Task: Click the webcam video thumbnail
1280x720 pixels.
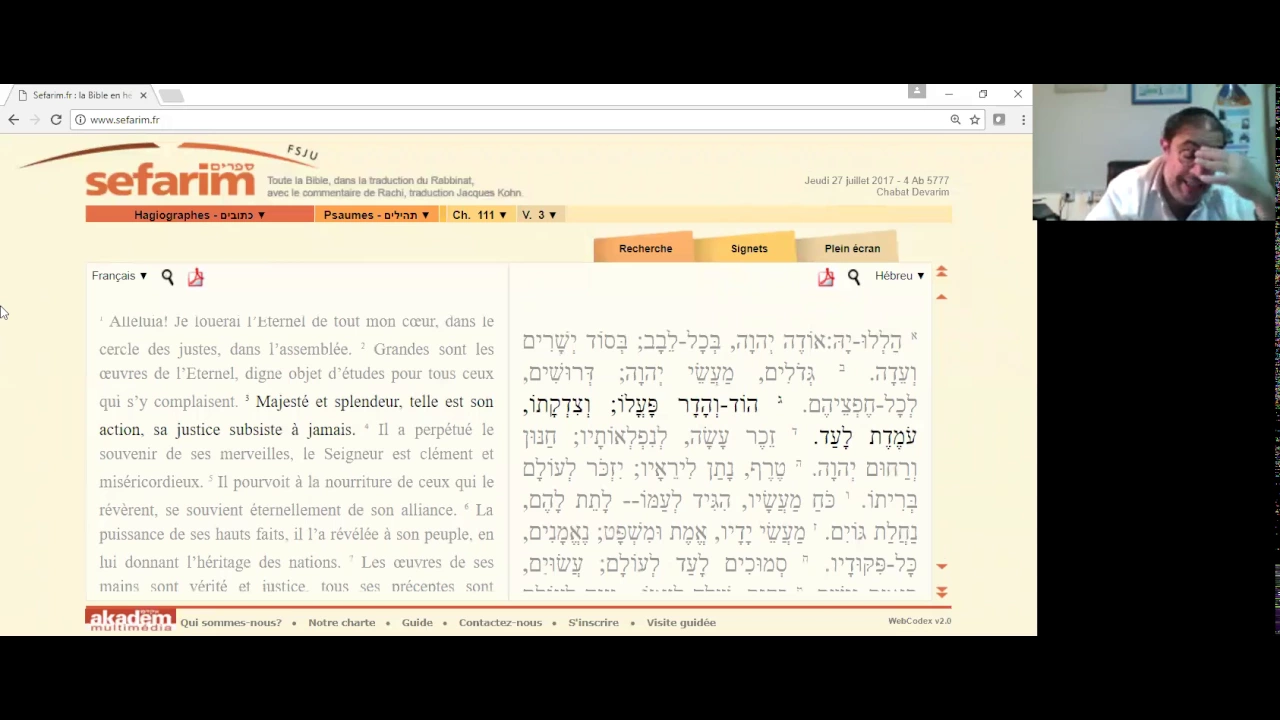Action: [x=1155, y=152]
